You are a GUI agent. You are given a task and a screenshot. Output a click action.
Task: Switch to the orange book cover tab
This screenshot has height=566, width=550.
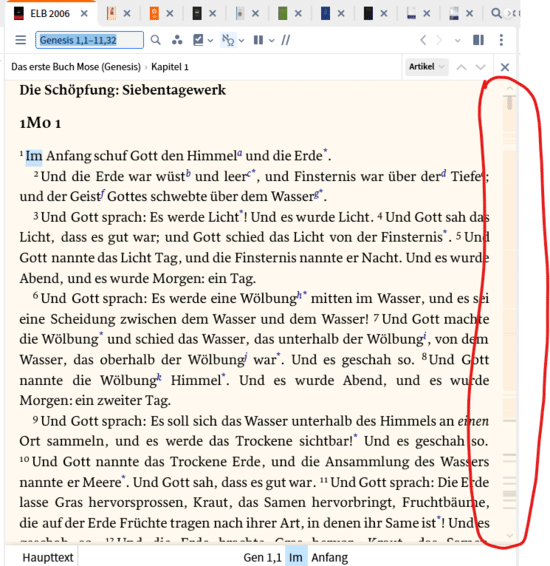point(154,14)
